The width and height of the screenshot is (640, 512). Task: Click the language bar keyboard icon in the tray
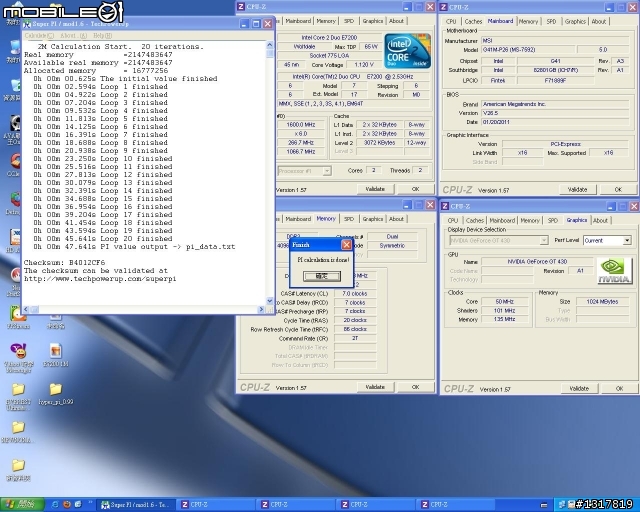pos(543,505)
